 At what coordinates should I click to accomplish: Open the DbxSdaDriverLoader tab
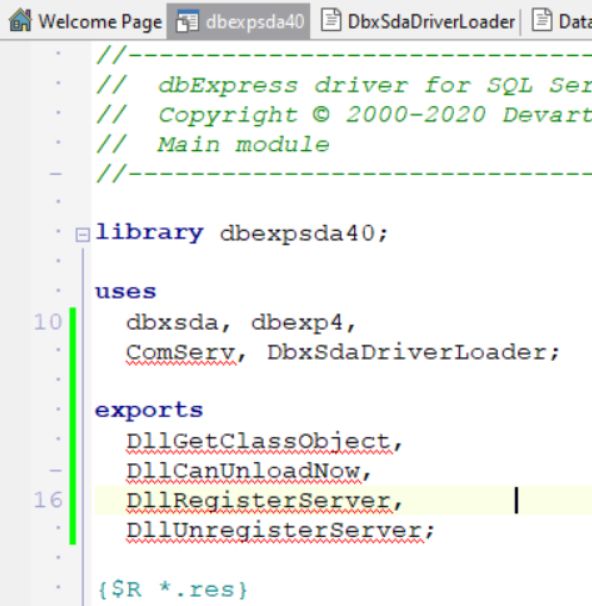tap(419, 22)
